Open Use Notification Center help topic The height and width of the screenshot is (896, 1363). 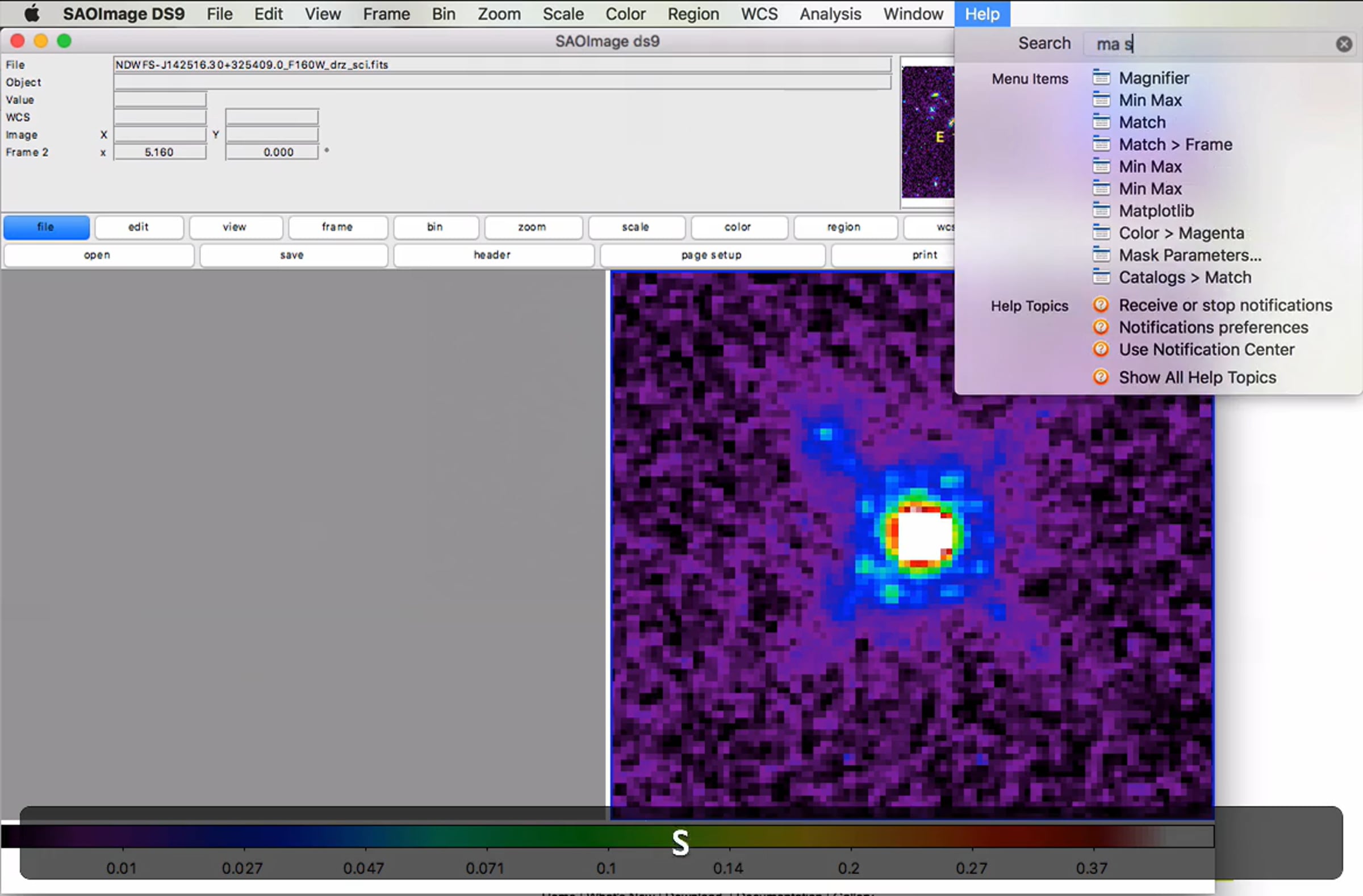(x=1206, y=349)
